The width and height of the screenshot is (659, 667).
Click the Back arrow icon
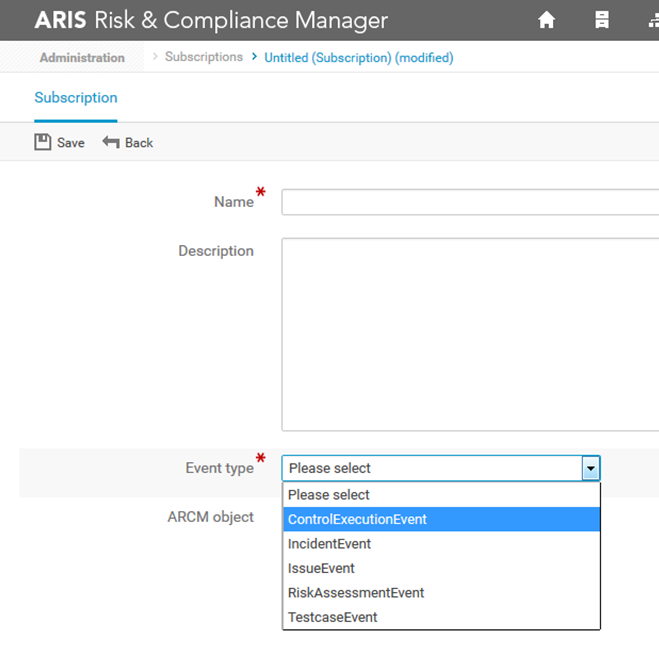[111, 142]
